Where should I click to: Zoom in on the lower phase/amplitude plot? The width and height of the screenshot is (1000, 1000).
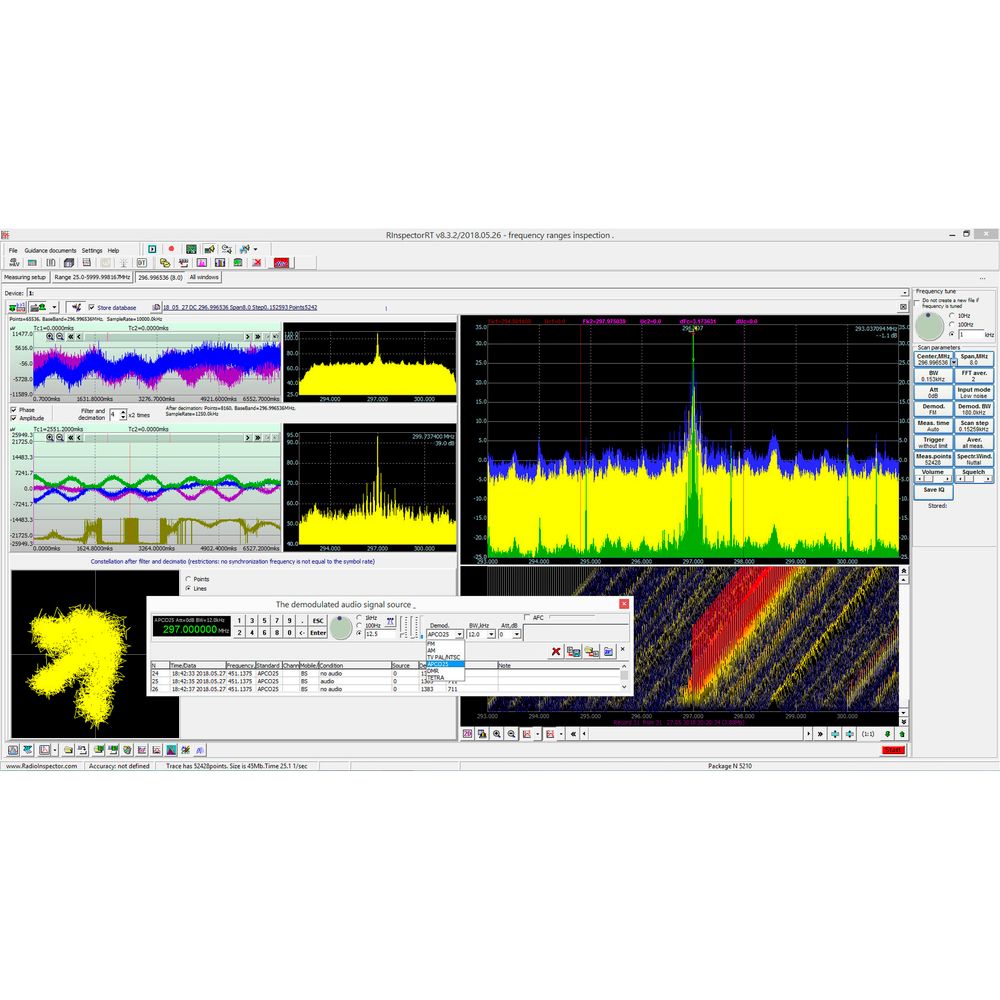pos(50,438)
